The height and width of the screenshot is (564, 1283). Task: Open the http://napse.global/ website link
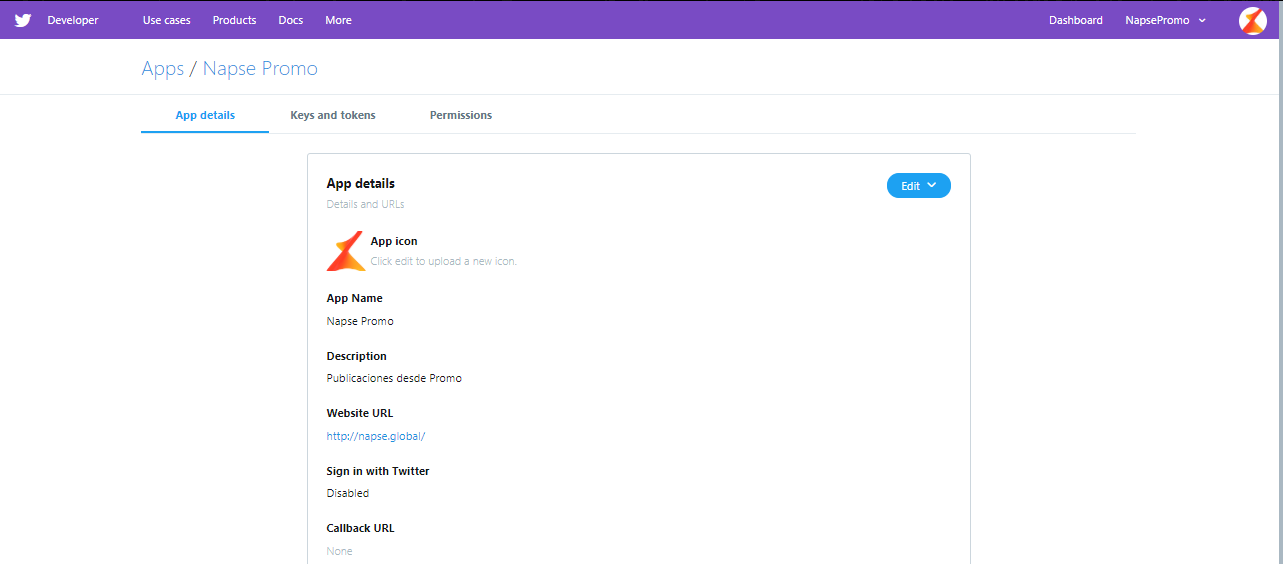(x=376, y=436)
